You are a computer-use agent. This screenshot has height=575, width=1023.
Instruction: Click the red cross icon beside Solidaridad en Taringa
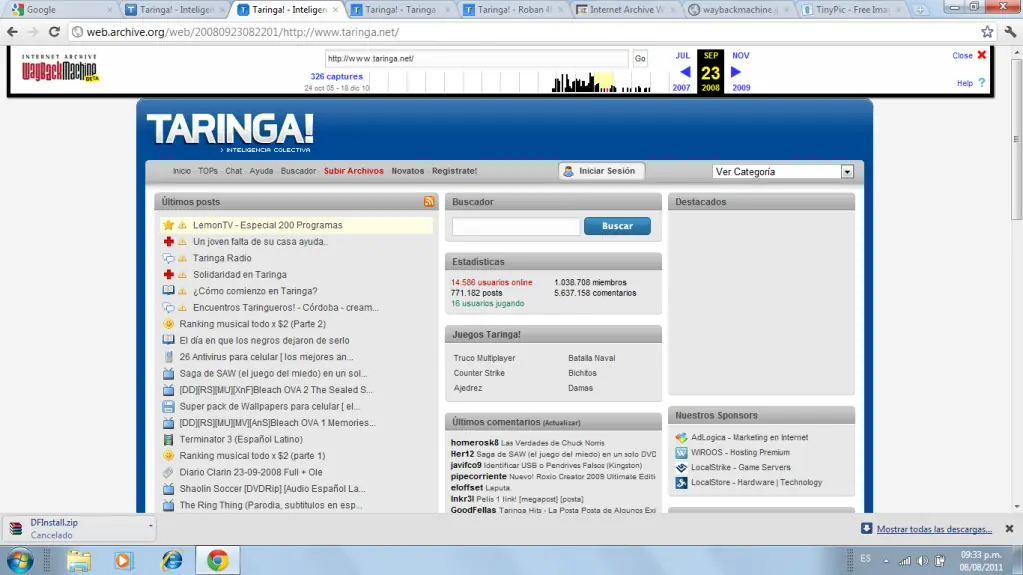click(x=168, y=275)
